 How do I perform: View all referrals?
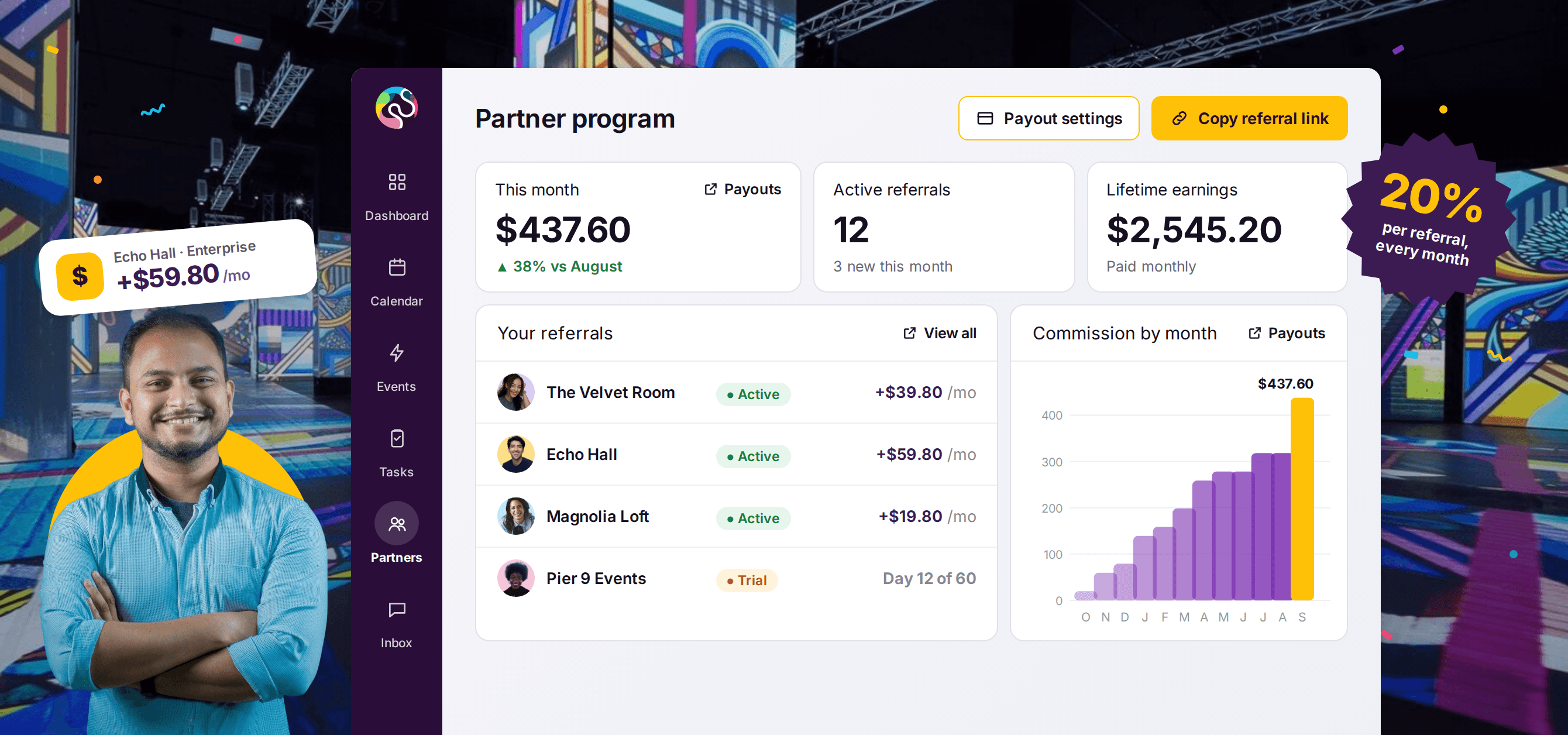(x=939, y=333)
